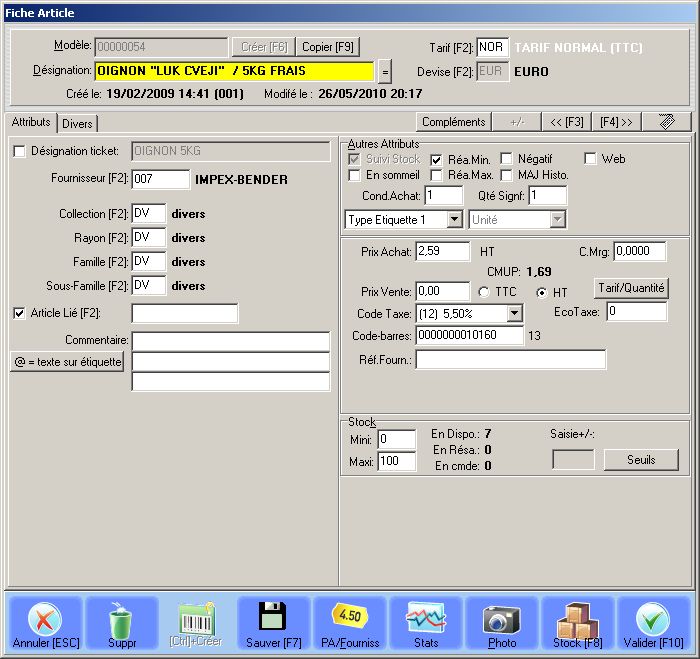Go to previous article with << [F3]
The height and width of the screenshot is (659, 700).
(567, 121)
